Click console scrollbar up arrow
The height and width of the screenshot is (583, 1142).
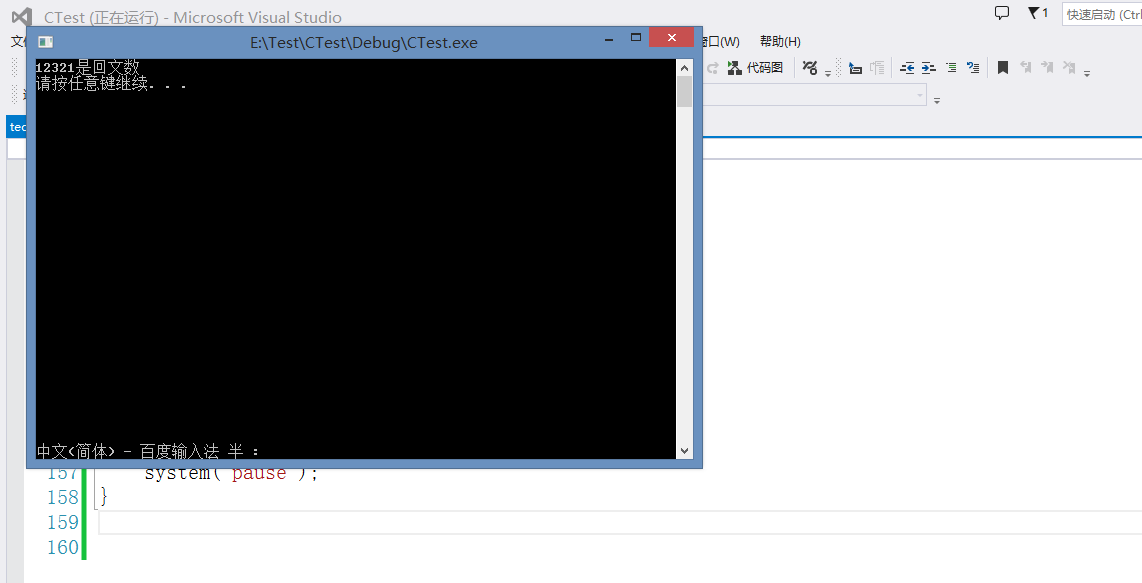684,68
